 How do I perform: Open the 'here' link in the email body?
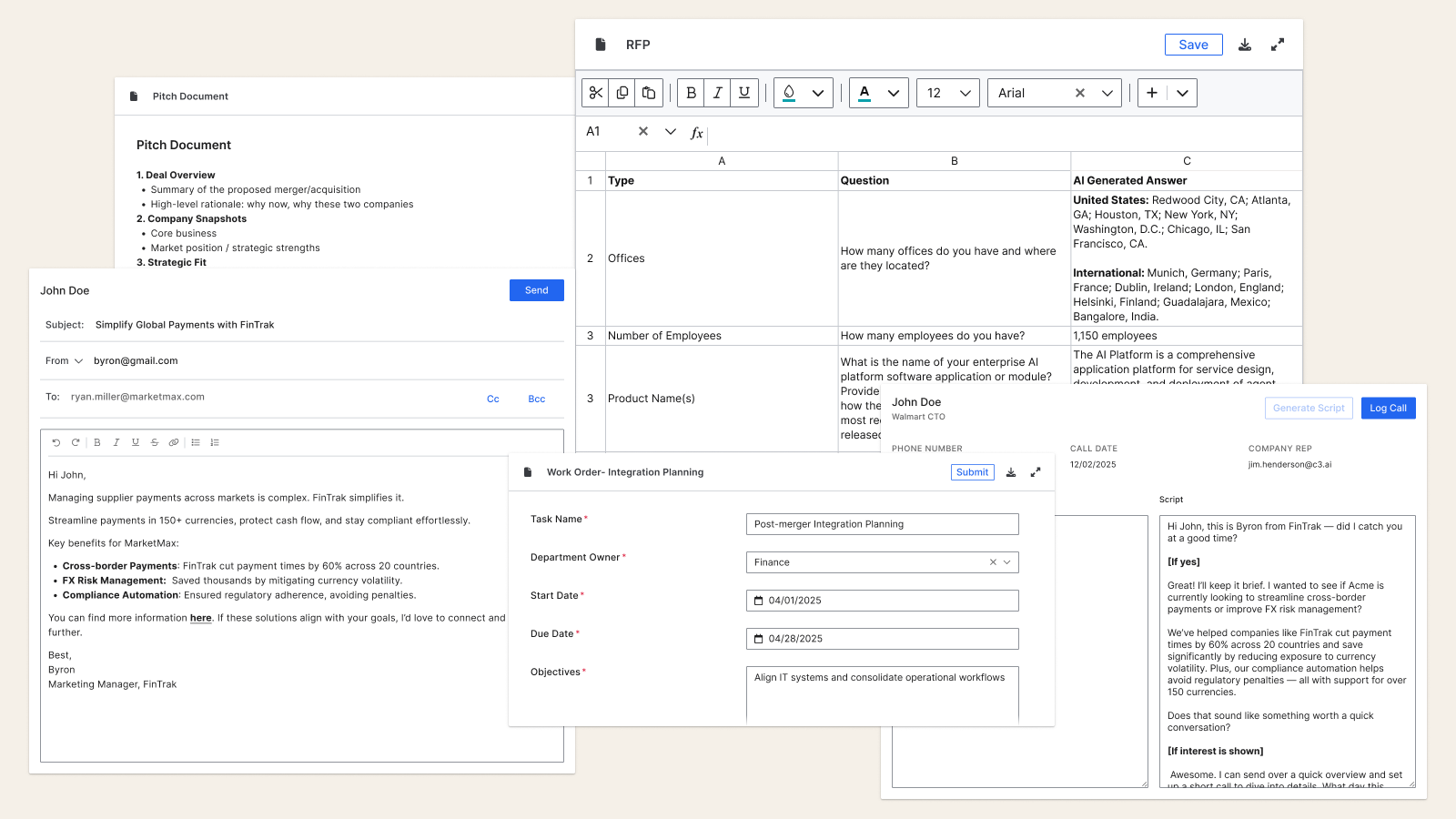201,618
